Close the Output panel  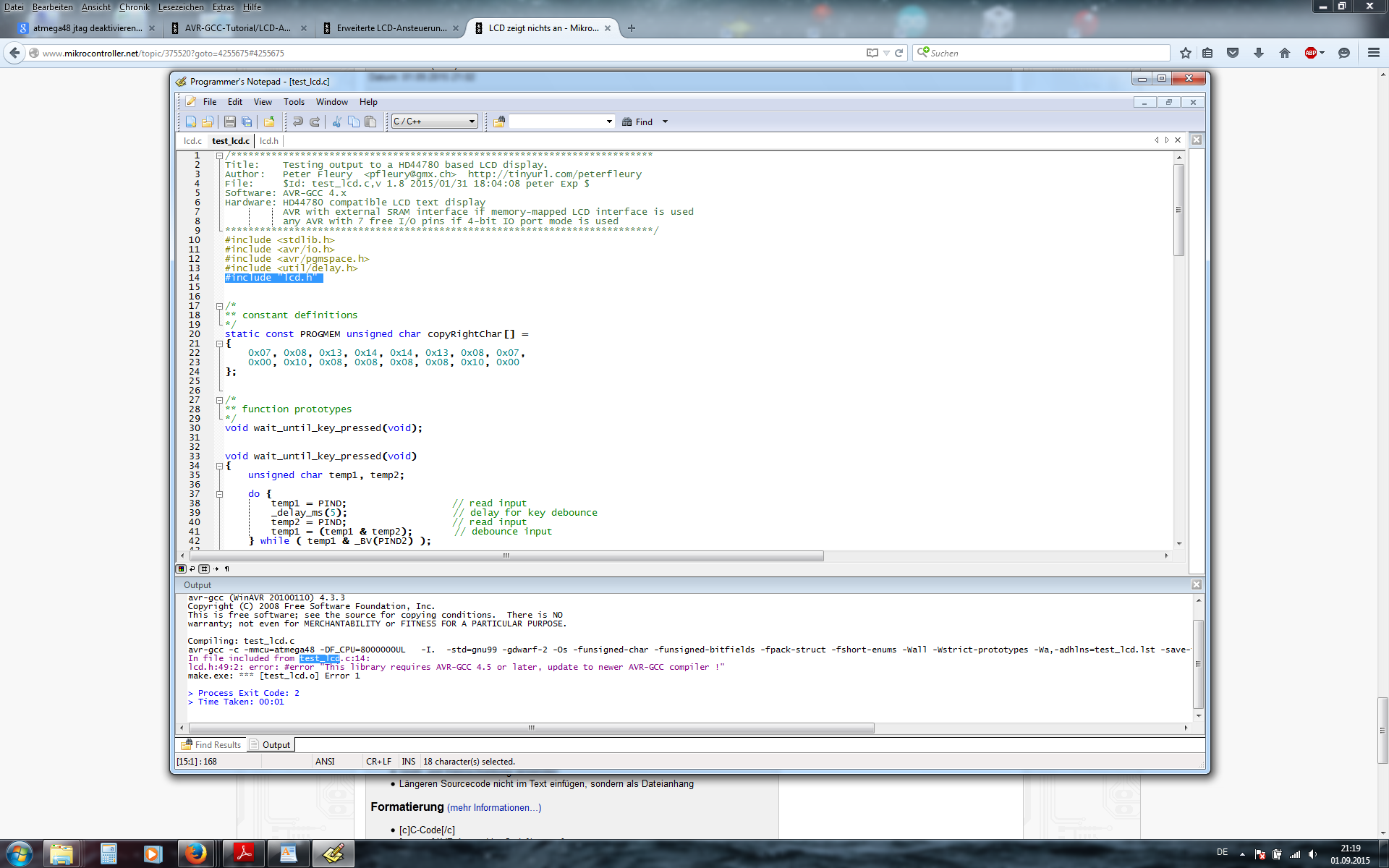pos(1197,584)
